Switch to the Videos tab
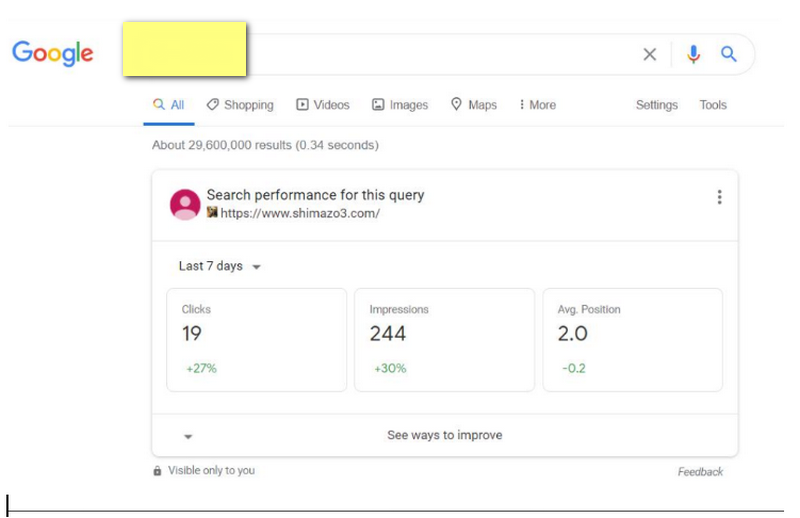 323,105
